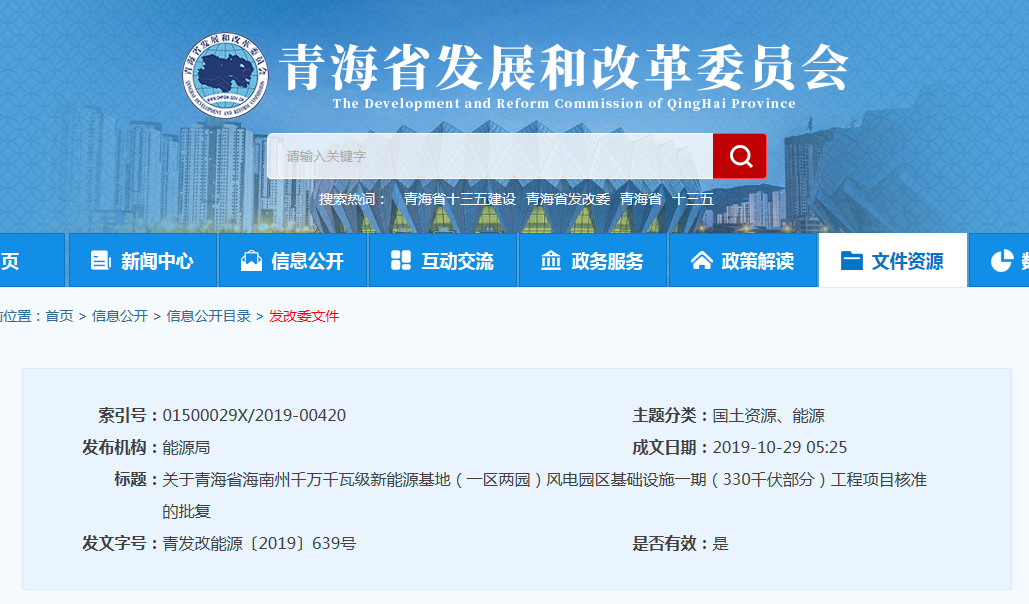The image size is (1029, 604).
Task: Click the 搜索热词 label
Action: (352, 199)
